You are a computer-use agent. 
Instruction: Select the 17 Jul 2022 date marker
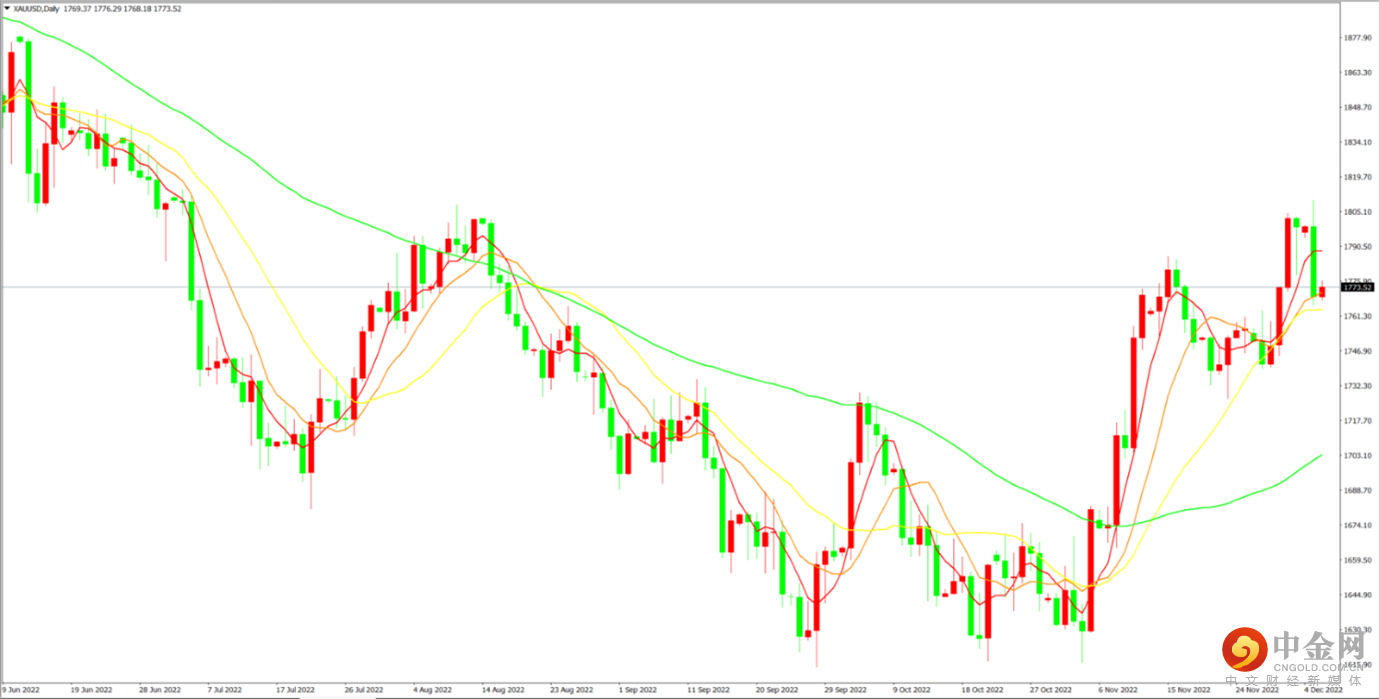(294, 690)
